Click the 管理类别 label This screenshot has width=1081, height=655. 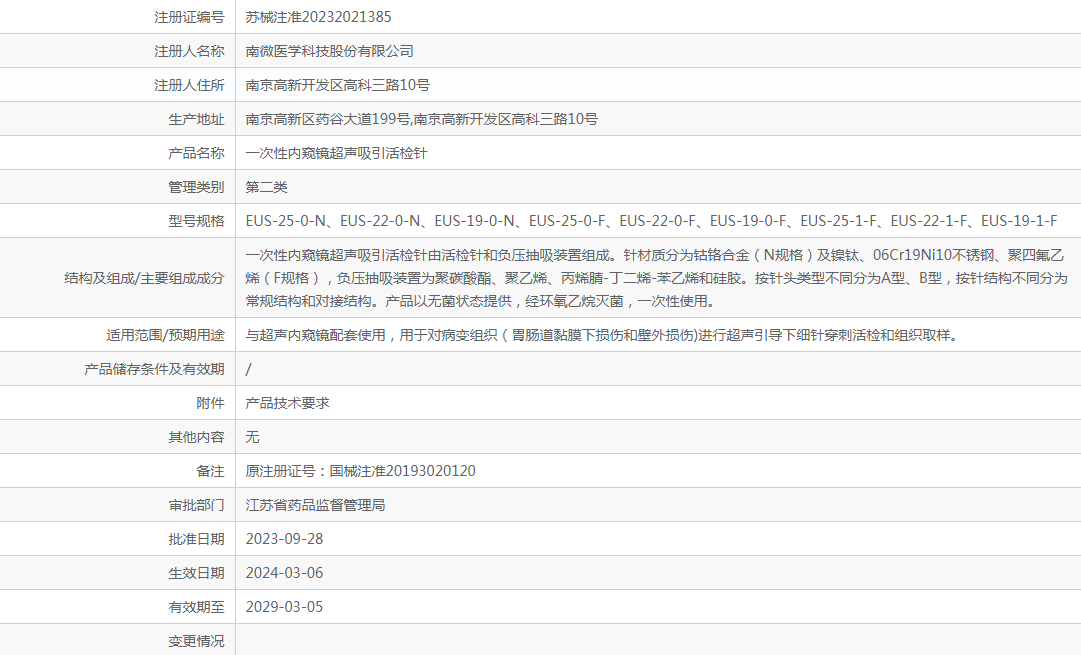pyautogui.click(x=196, y=187)
